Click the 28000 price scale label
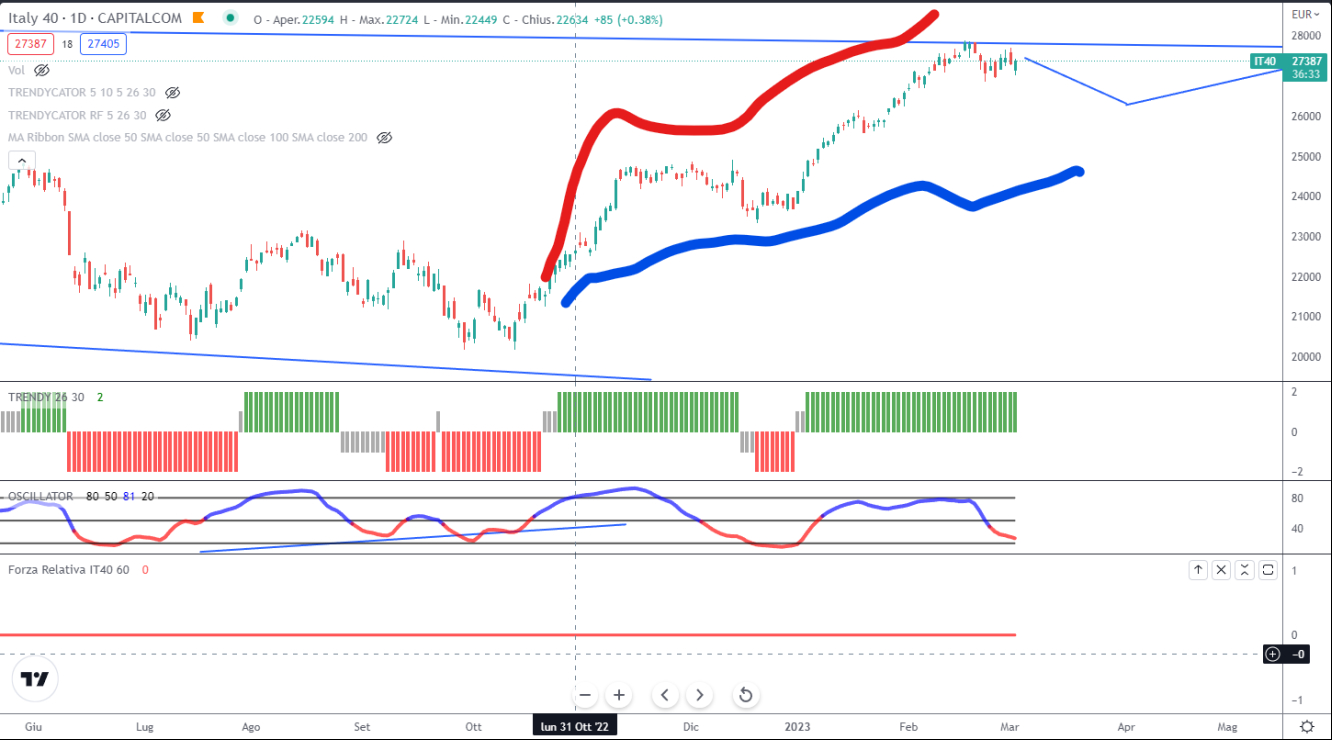This screenshot has width=1332, height=740. point(1306,36)
